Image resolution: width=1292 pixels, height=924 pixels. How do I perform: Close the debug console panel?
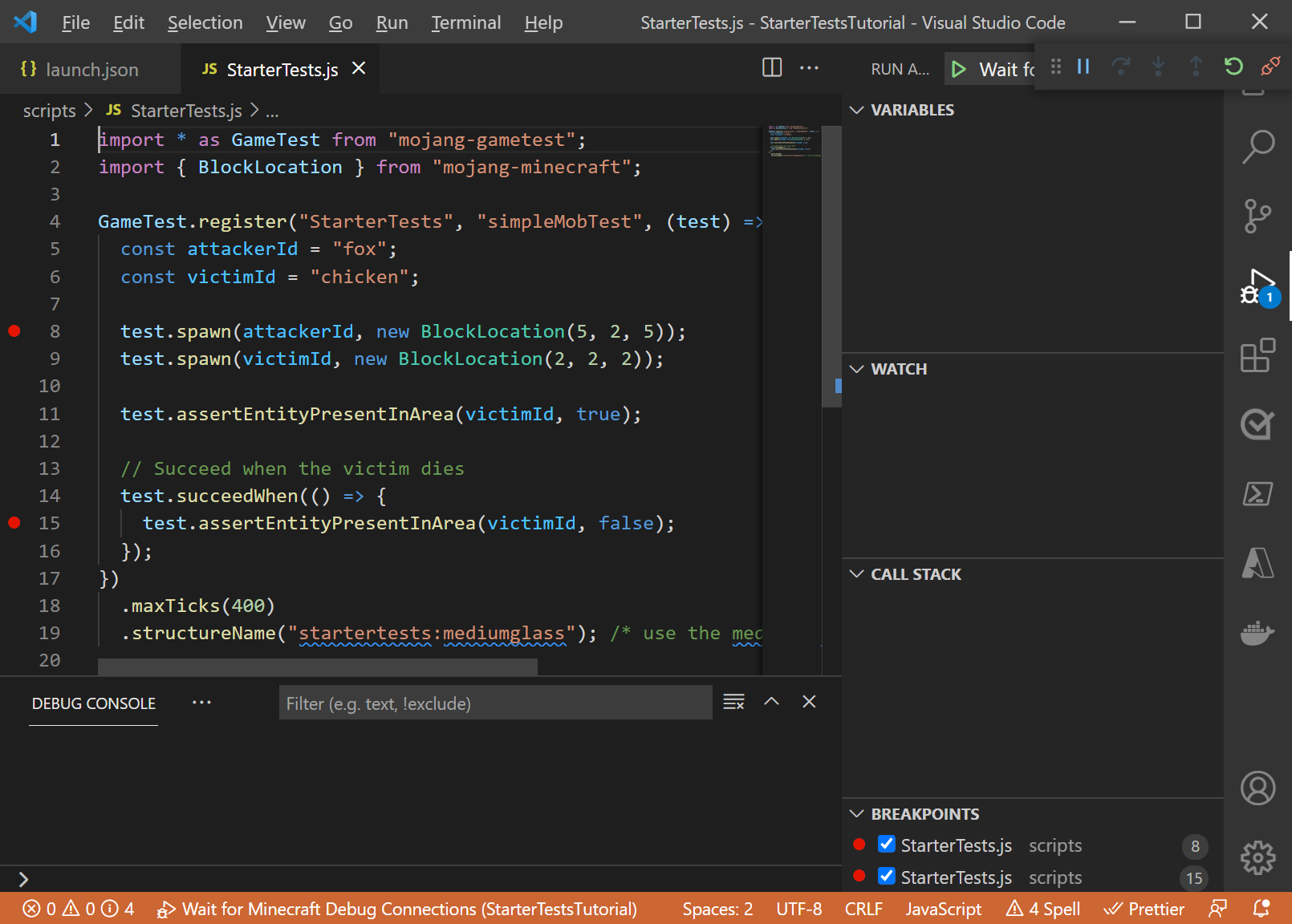click(809, 702)
